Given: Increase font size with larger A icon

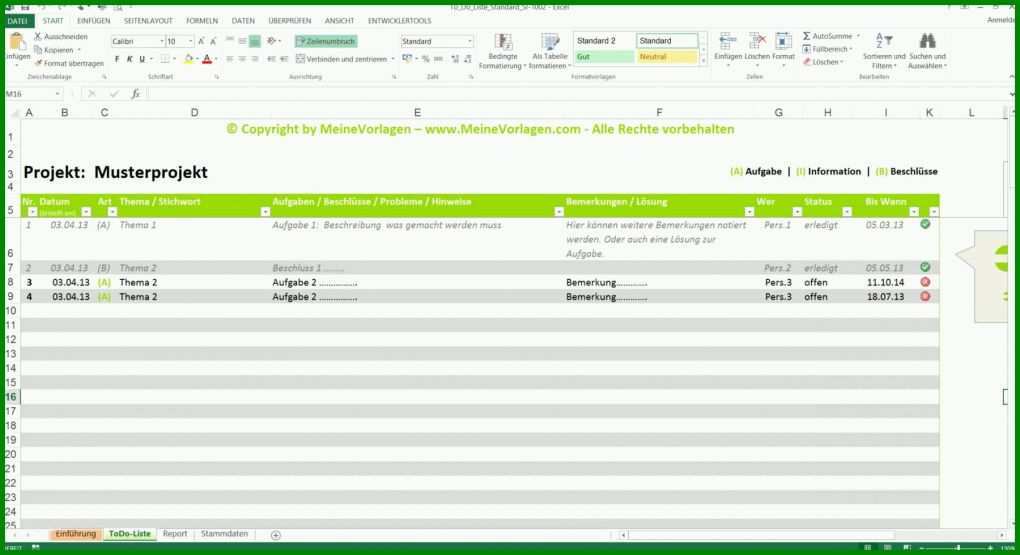Looking at the screenshot, I should (201, 41).
